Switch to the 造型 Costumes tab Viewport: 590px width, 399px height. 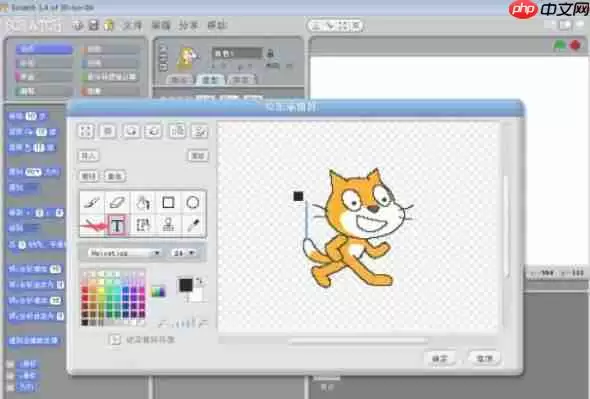pyautogui.click(x=210, y=79)
